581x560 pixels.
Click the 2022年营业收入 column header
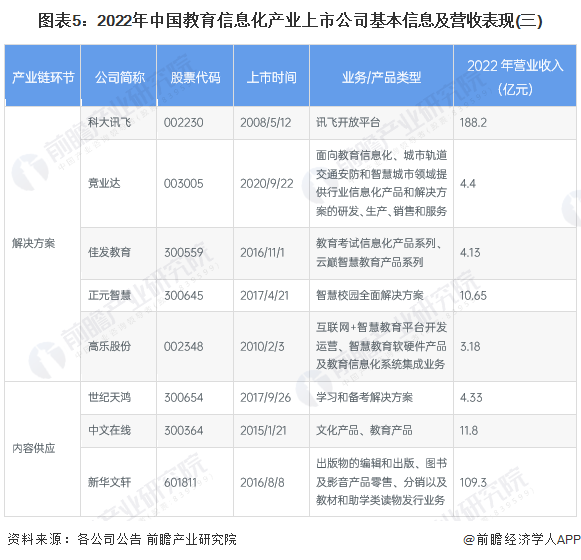coord(515,76)
